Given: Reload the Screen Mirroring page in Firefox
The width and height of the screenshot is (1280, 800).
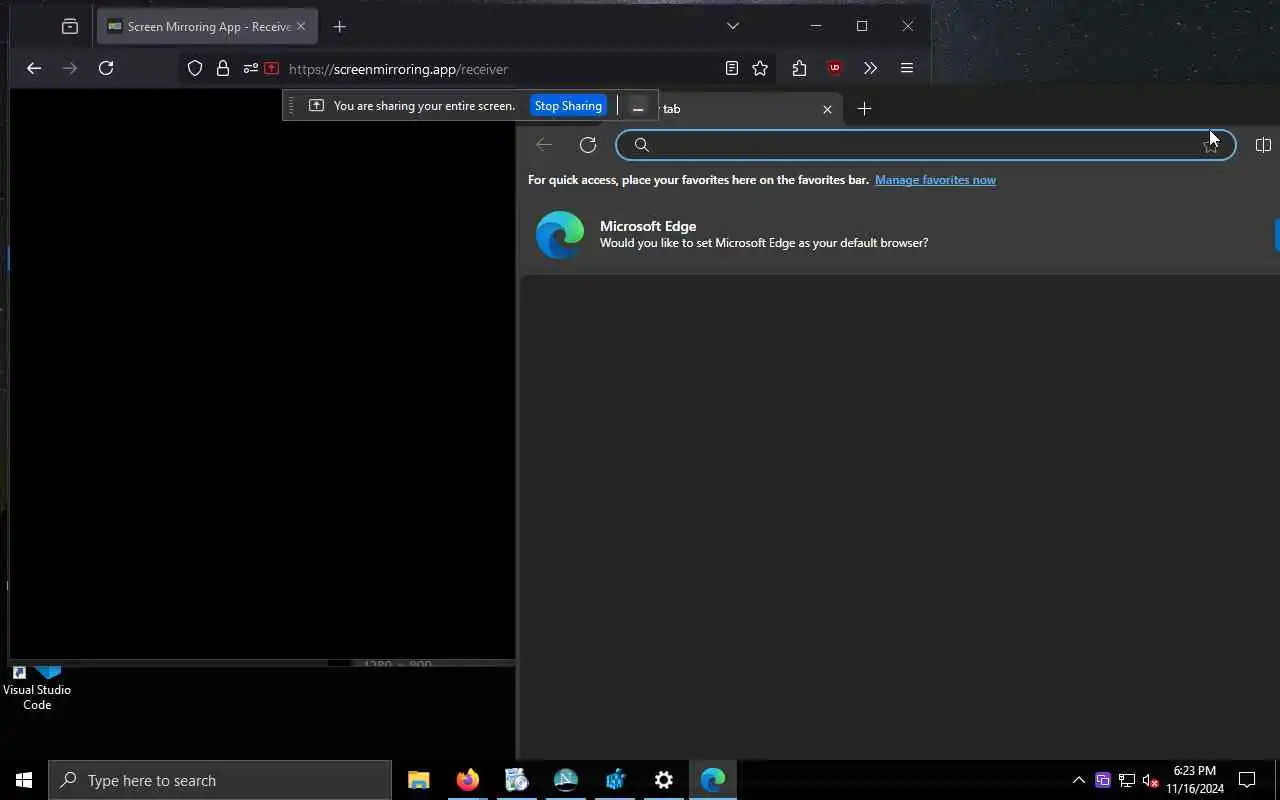Looking at the screenshot, I should (x=106, y=68).
